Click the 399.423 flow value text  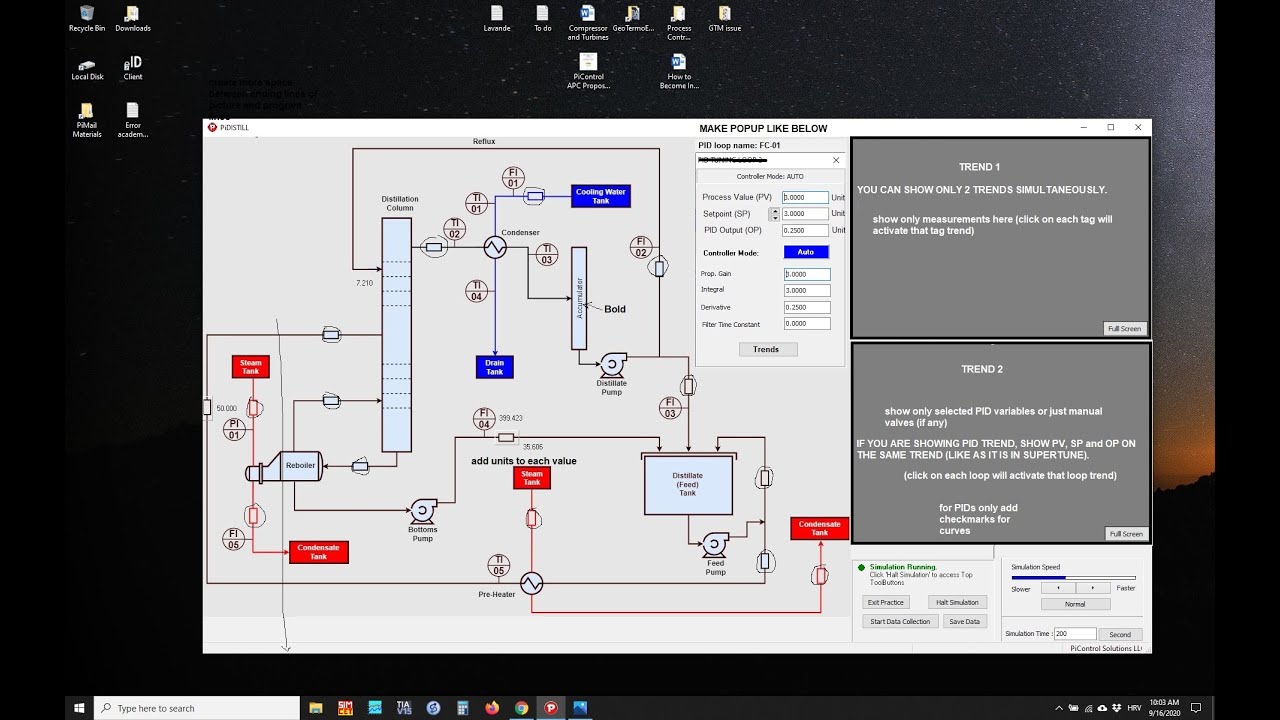click(511, 418)
